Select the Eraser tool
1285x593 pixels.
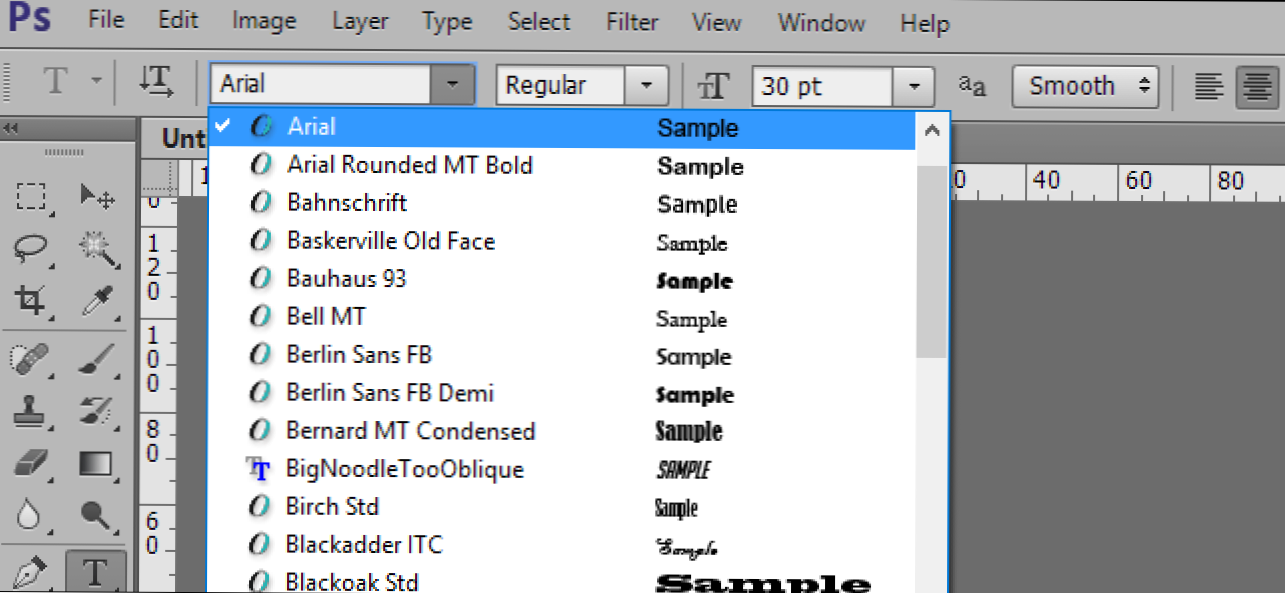tap(32, 463)
